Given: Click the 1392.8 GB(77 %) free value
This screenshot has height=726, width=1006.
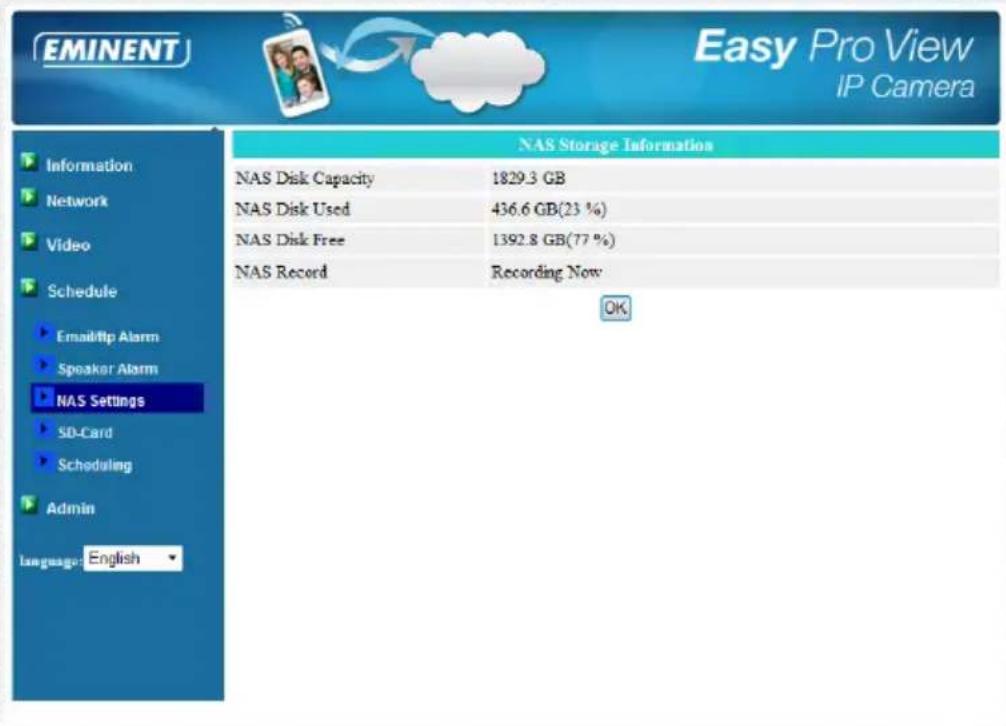Looking at the screenshot, I should pos(553,240).
